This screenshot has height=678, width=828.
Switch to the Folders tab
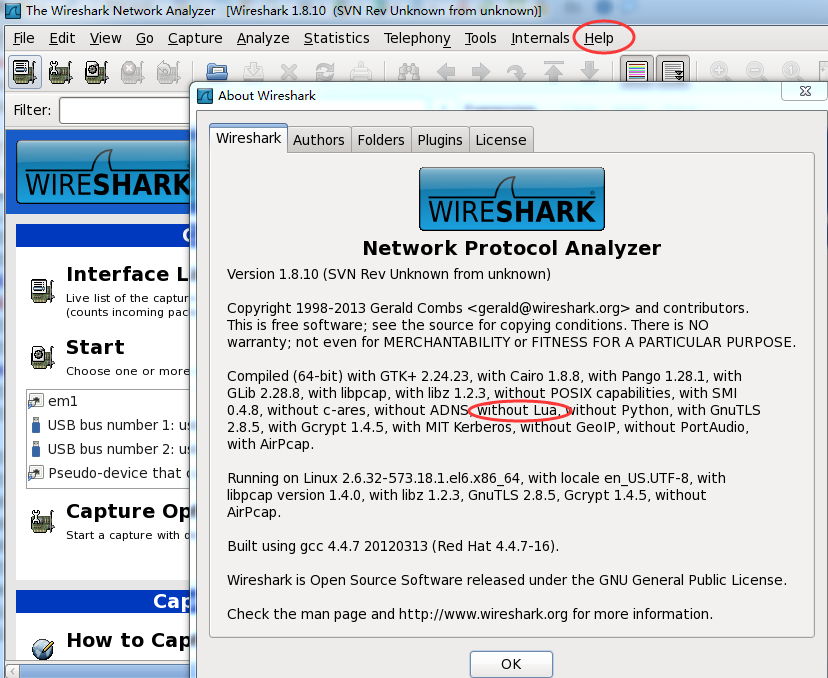point(381,140)
